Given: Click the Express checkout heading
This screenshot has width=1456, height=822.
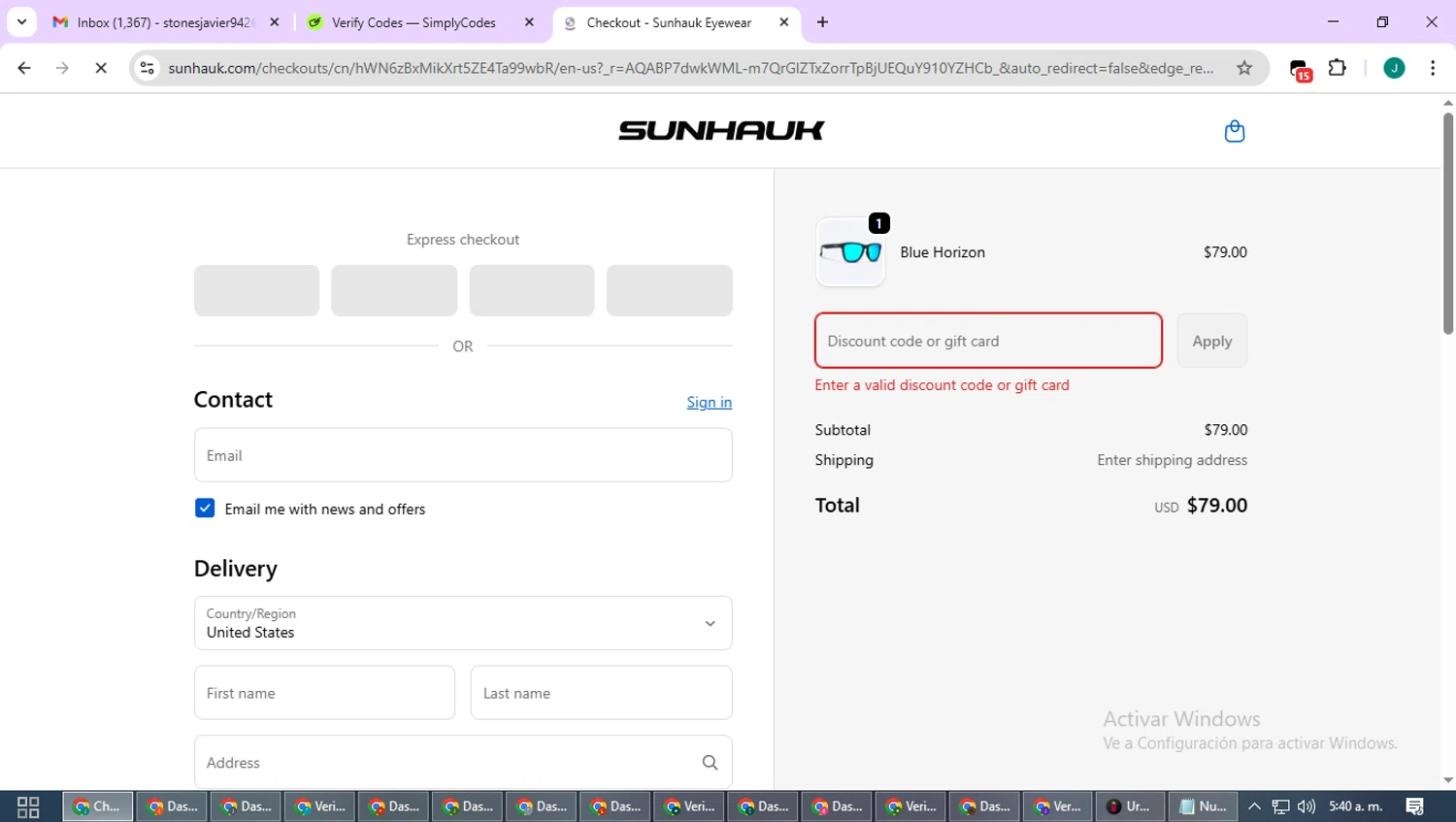Looking at the screenshot, I should [463, 240].
